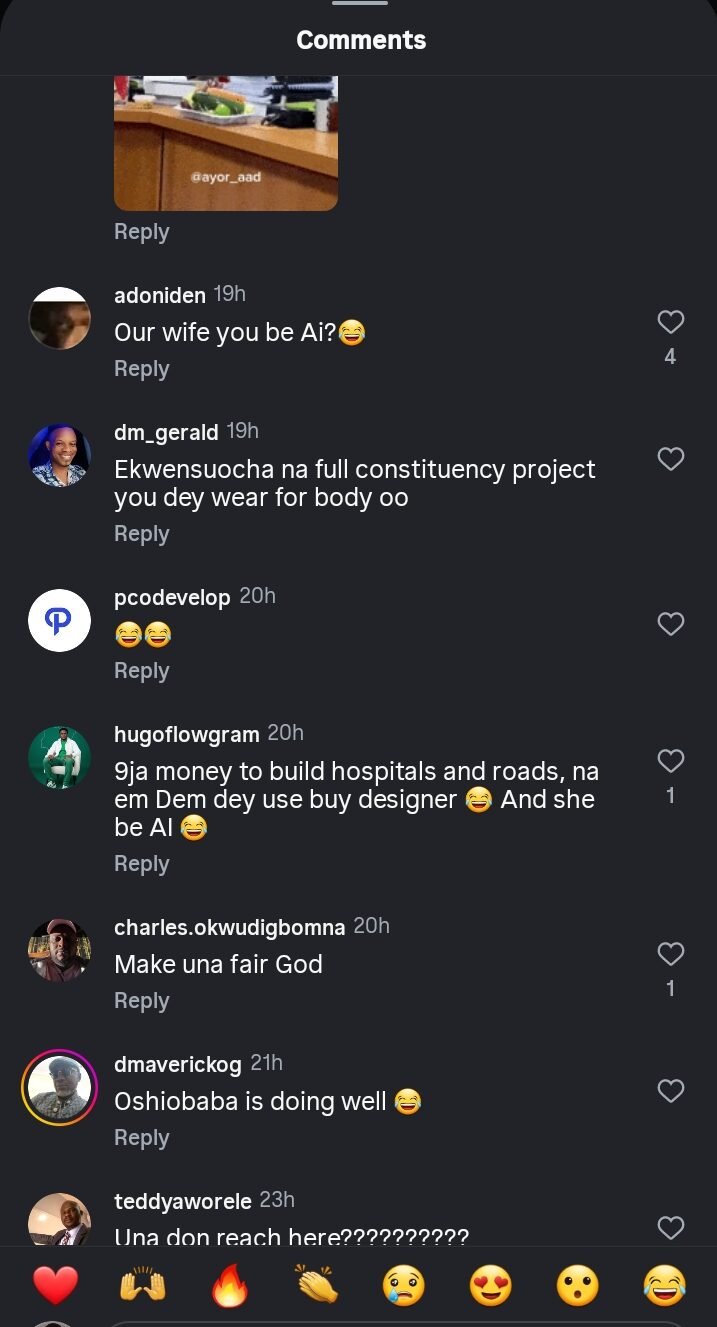
Task: Like dm_gerald's comment with the heart
Action: click(670, 459)
